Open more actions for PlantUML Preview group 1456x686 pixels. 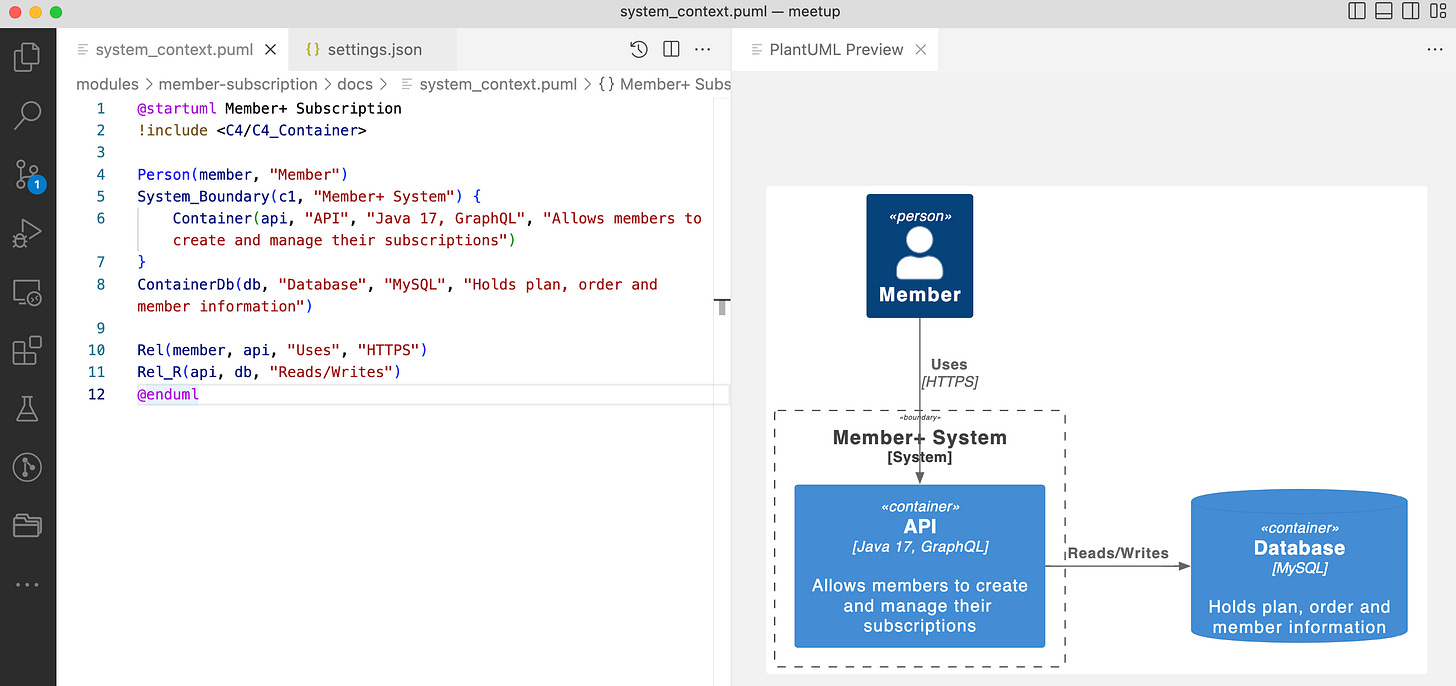point(1435,49)
